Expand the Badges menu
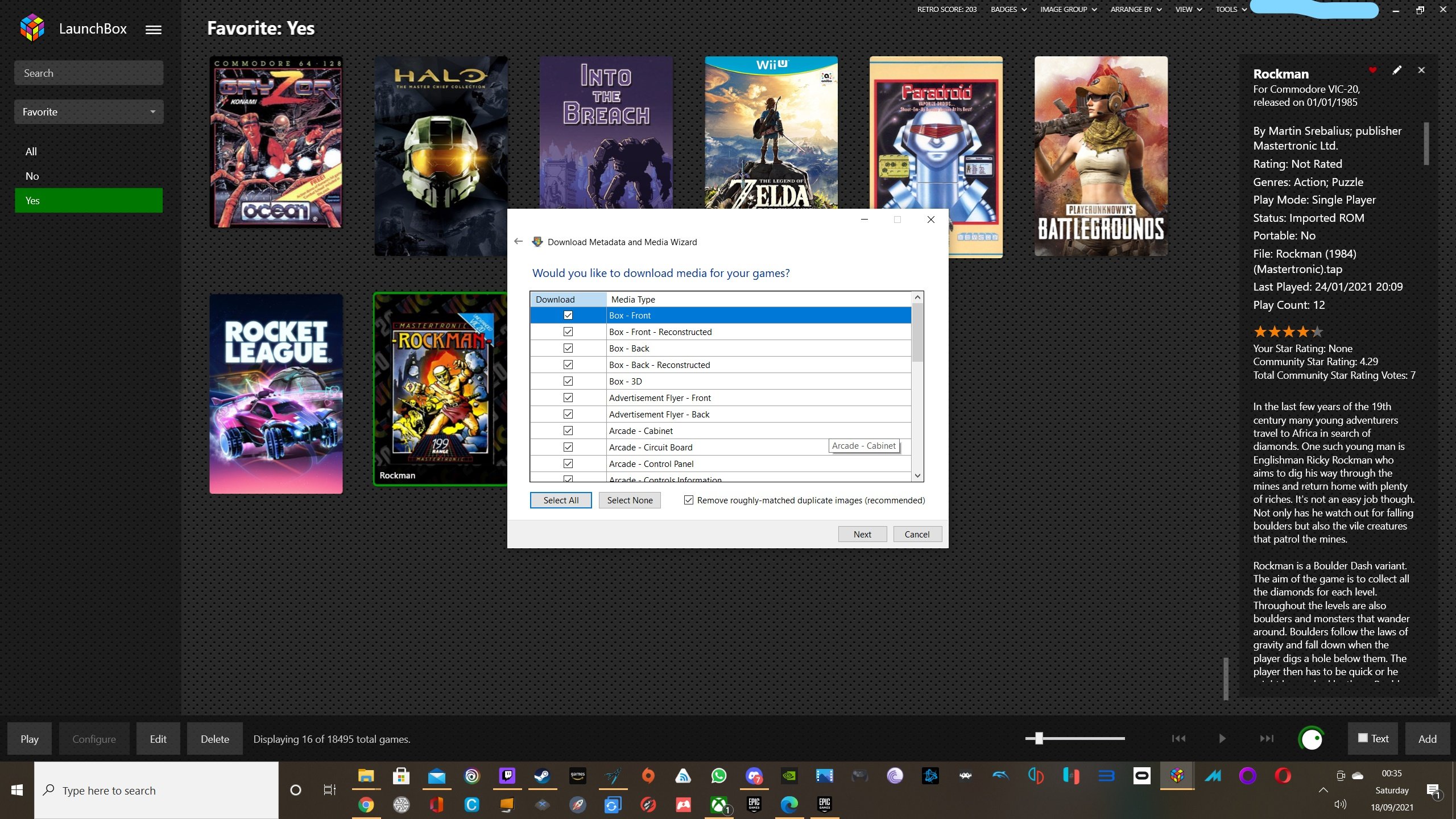The width and height of the screenshot is (1456, 819). pyautogui.click(x=1008, y=9)
